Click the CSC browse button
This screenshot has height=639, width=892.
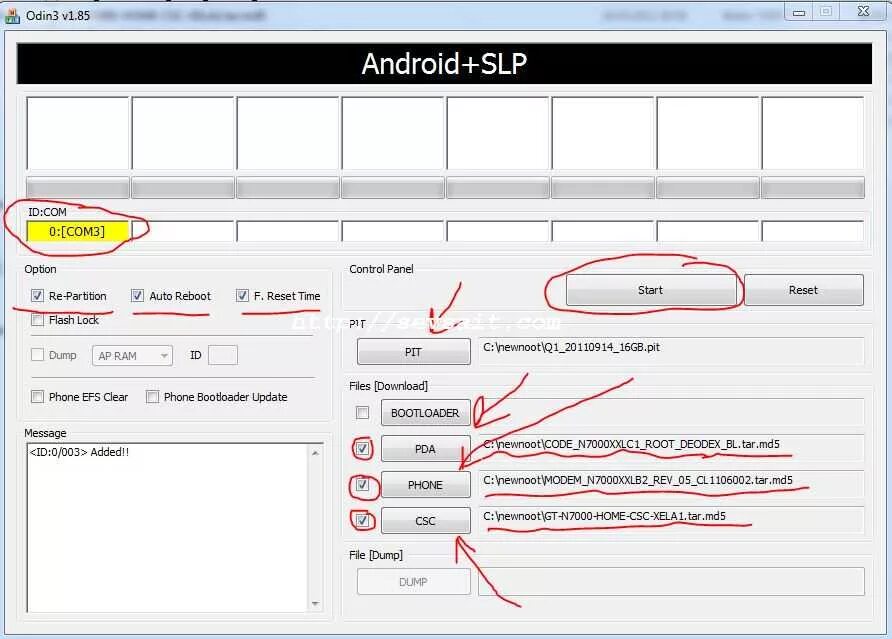pyautogui.click(x=426, y=521)
